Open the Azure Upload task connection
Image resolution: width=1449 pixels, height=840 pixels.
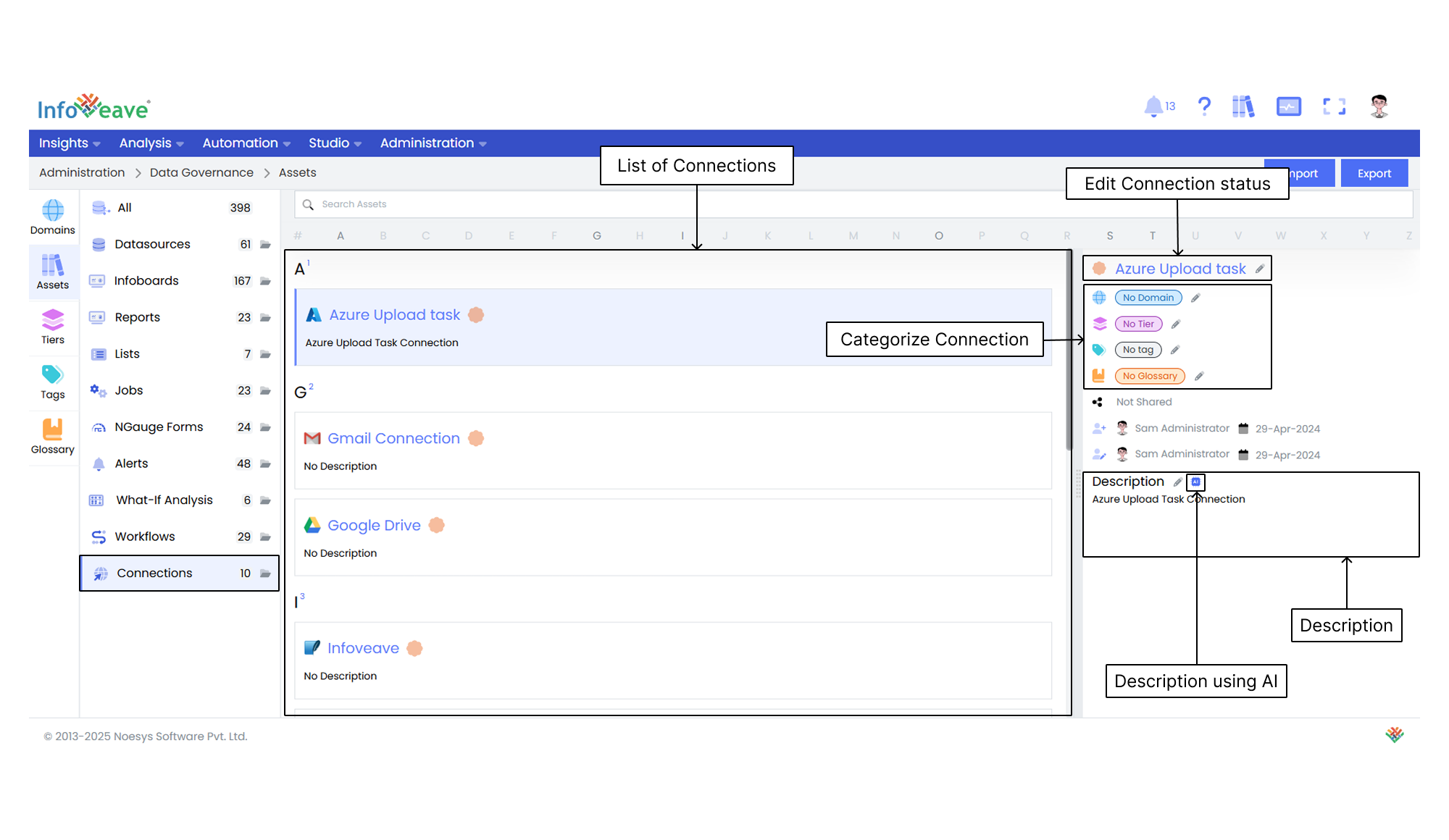tap(395, 315)
